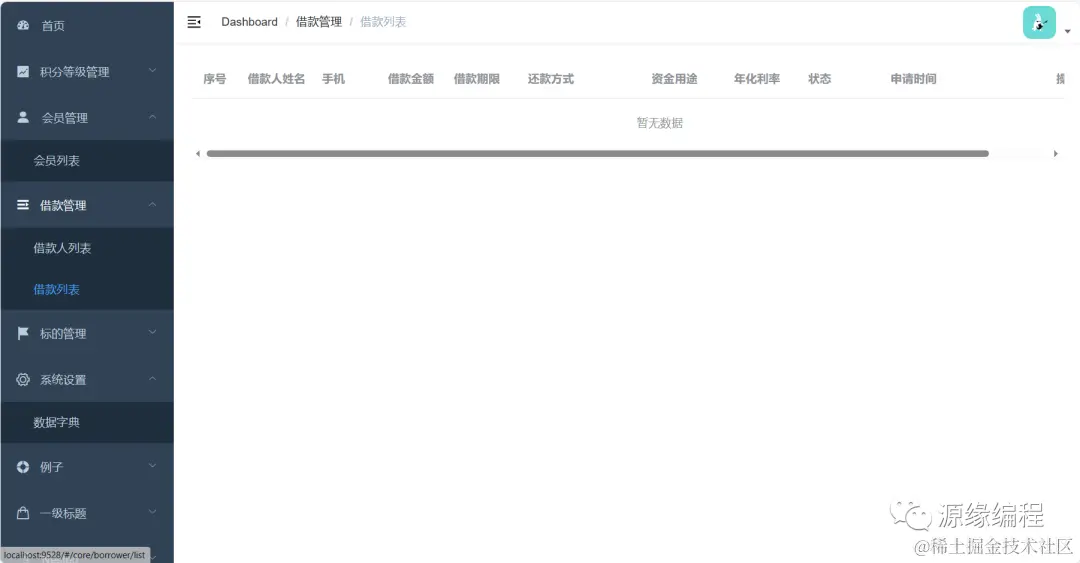Screen dimensions: 1080x563
Task: Collapse the 会员管理 chevron
Action: click(x=152, y=116)
